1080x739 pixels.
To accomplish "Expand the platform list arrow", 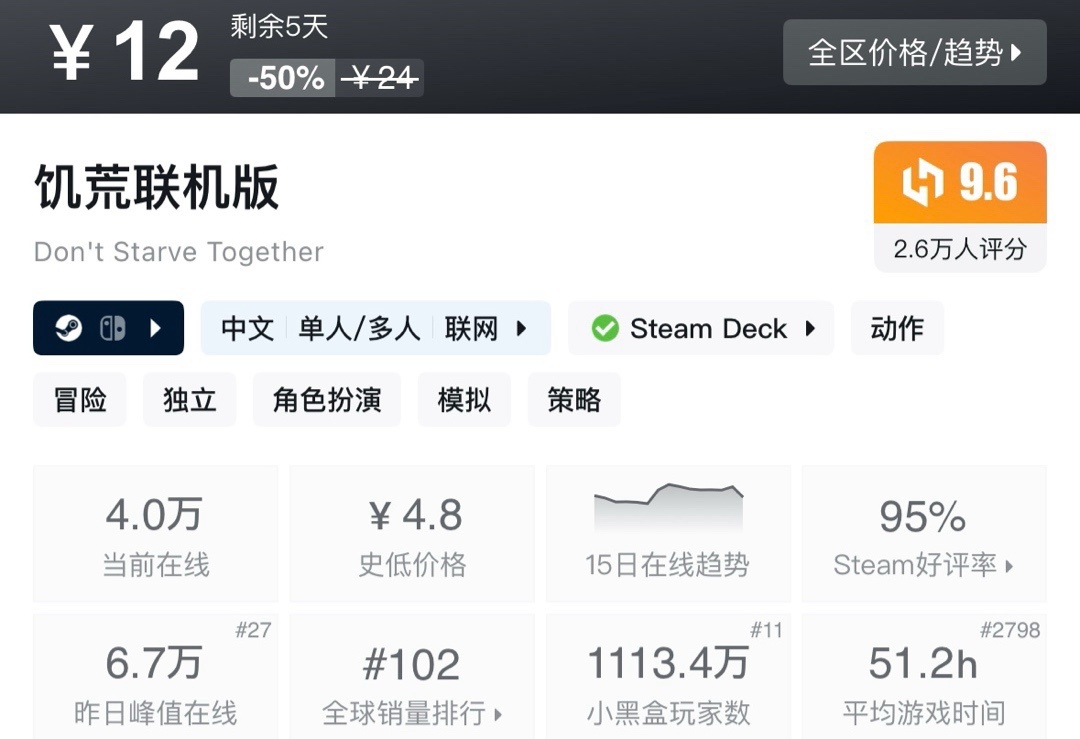I will [x=156, y=328].
